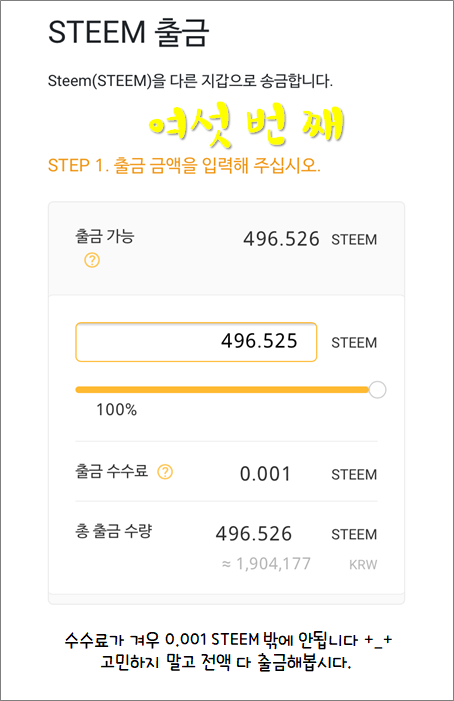Click the round slider handle at 100%
The width and height of the screenshot is (454, 701).
[x=378, y=390]
